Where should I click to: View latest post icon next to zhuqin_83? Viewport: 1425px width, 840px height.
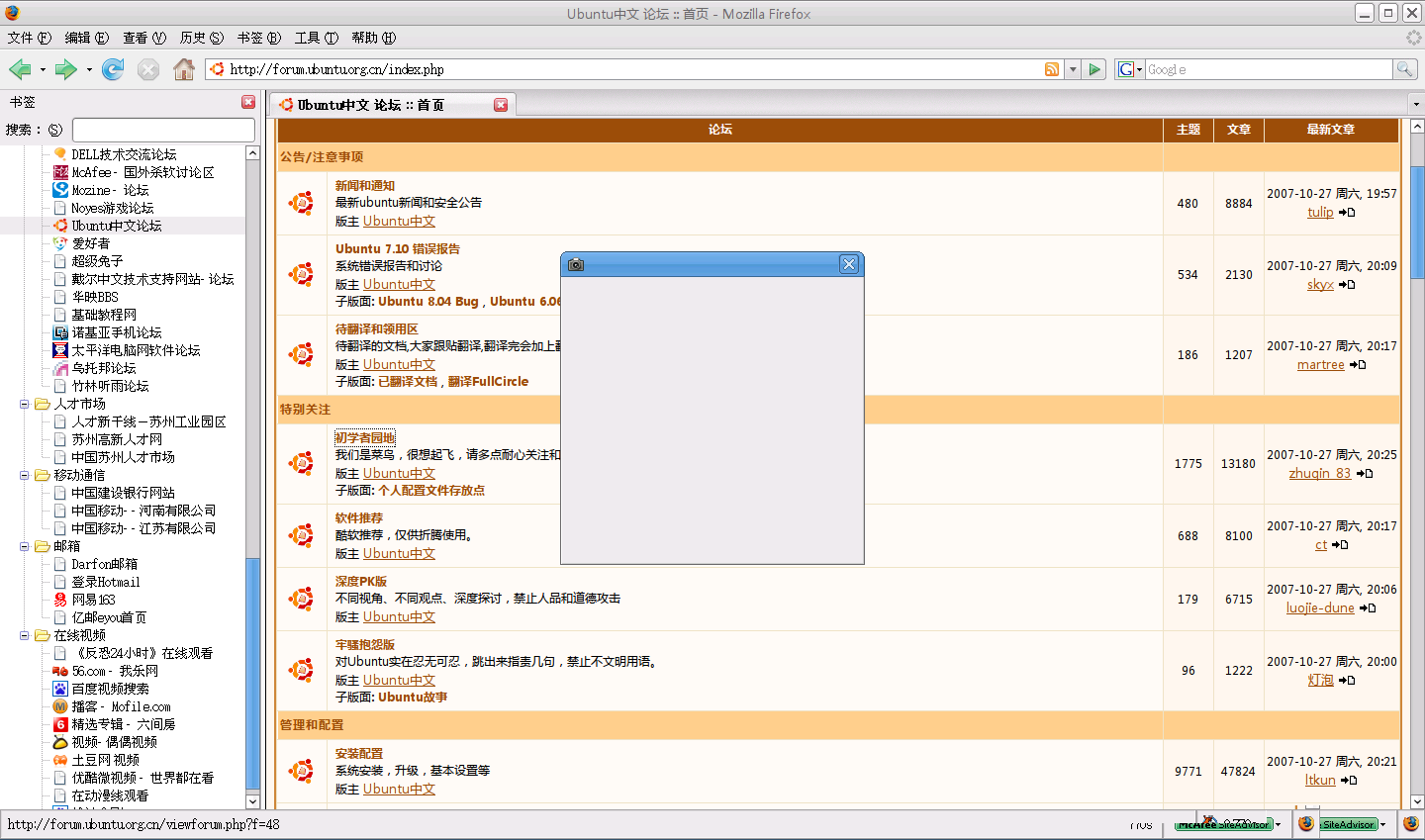(x=1365, y=474)
